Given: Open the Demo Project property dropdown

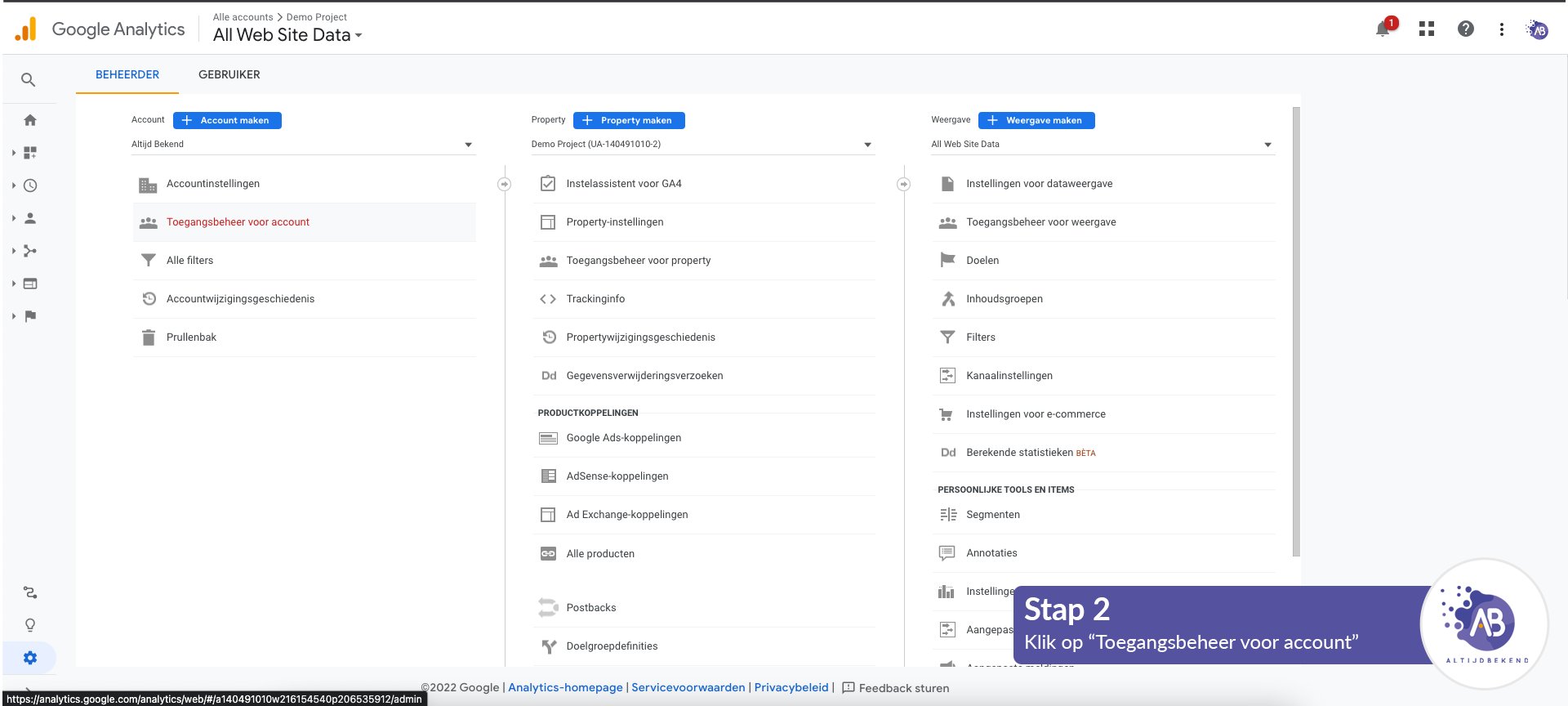Looking at the screenshot, I should [702, 145].
